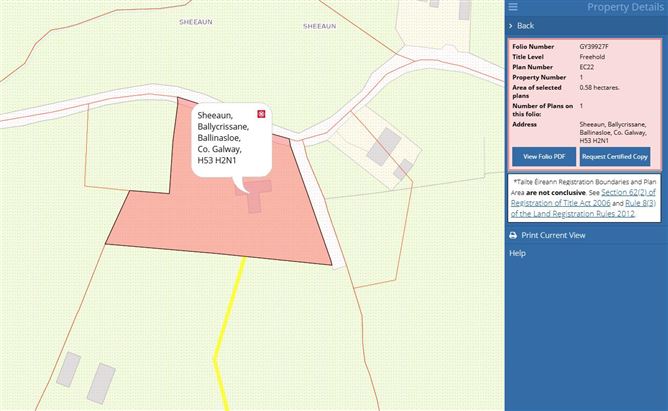The image size is (668, 411).
Task: Close the address popup on the map
Action: [x=261, y=114]
